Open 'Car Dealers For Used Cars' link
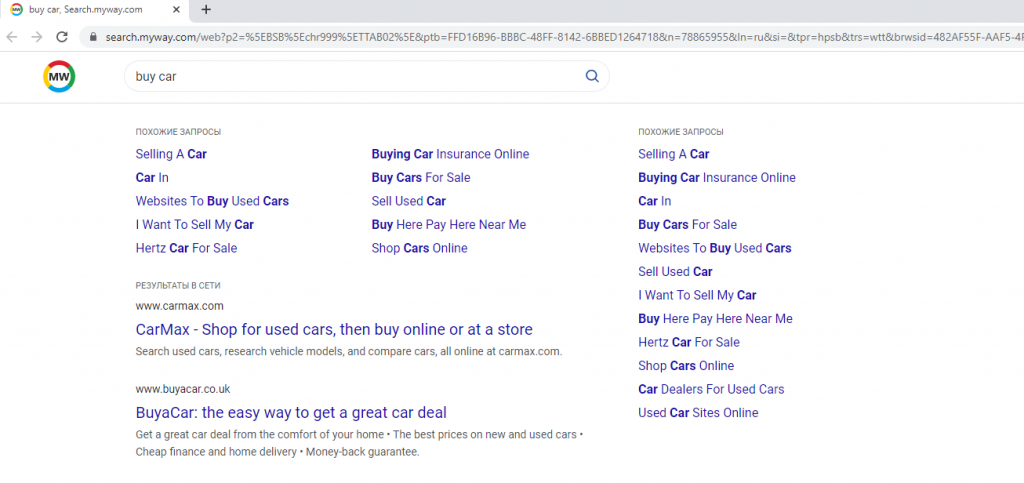 tap(711, 389)
